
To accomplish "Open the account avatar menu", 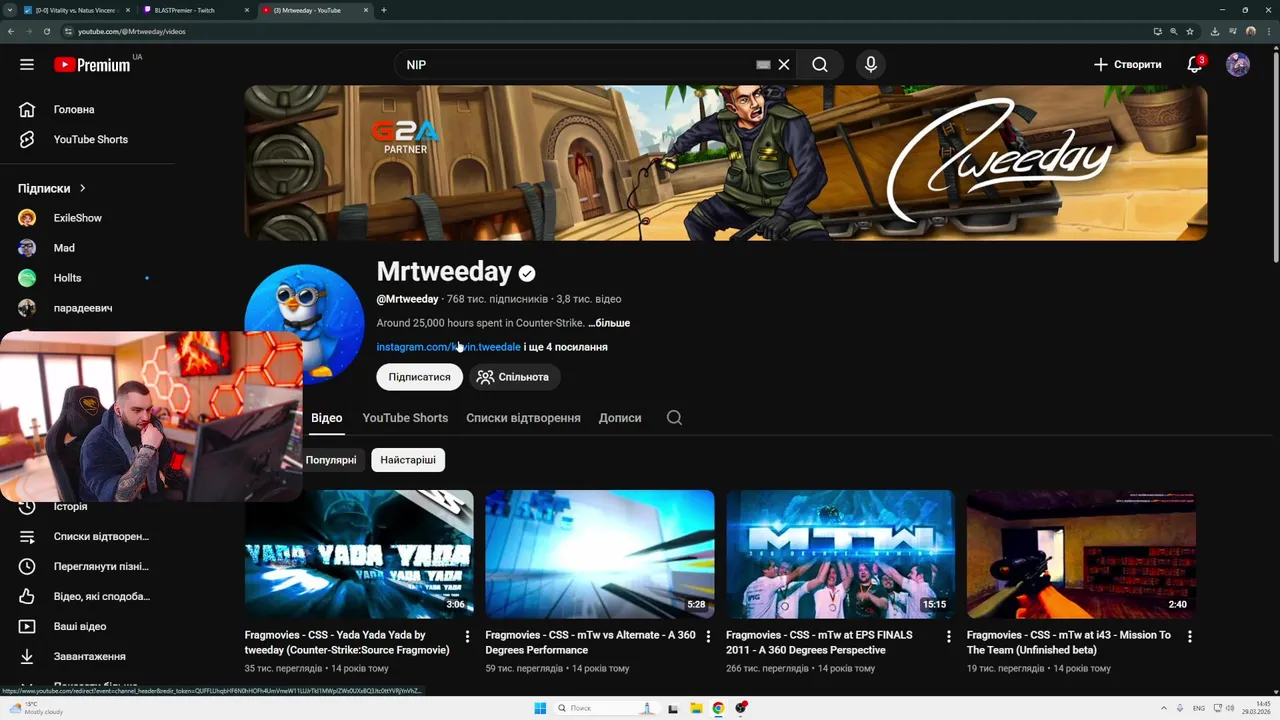I will 1238,64.
